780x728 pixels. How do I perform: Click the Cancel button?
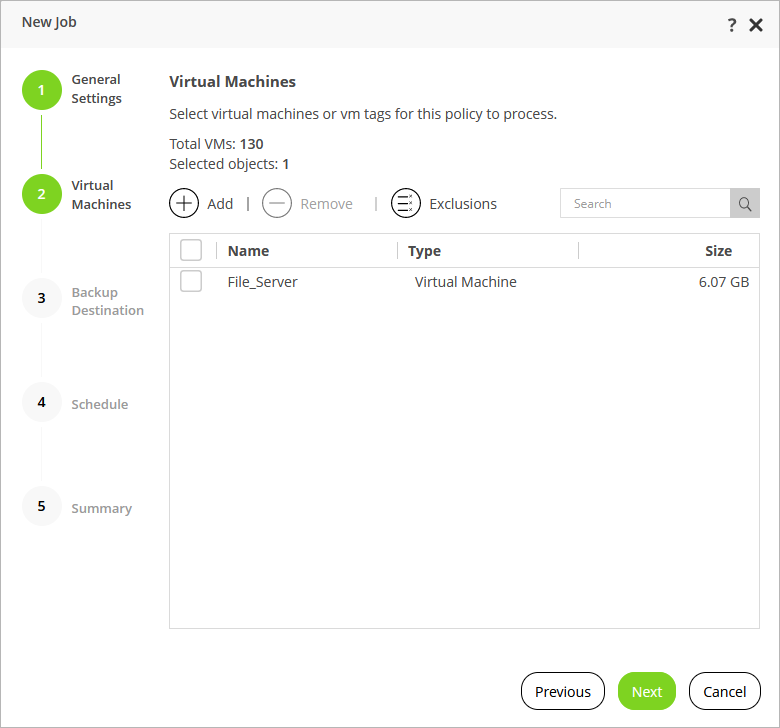[x=725, y=691]
